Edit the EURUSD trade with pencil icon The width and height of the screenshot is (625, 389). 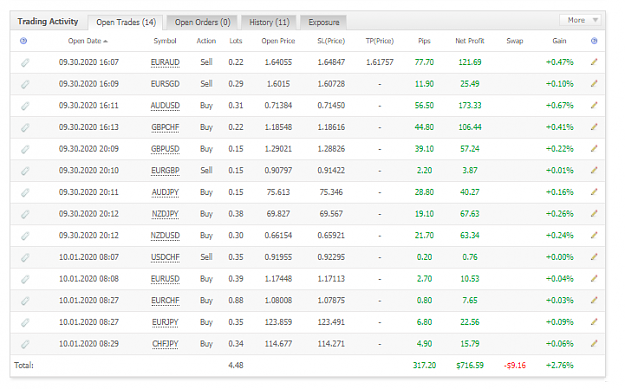coord(594,278)
